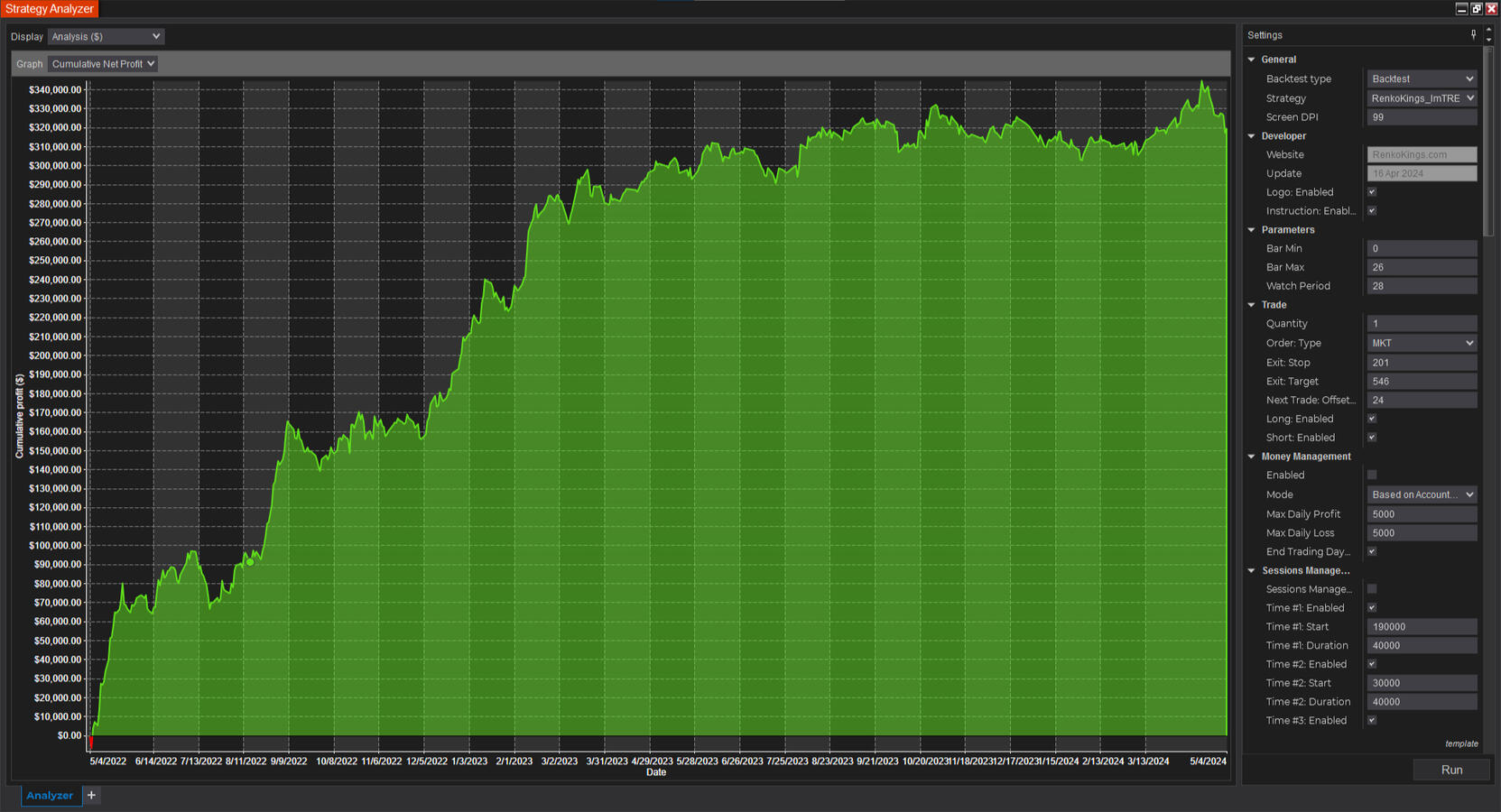
Task: Collapse the General settings section
Action: pyautogui.click(x=1252, y=60)
